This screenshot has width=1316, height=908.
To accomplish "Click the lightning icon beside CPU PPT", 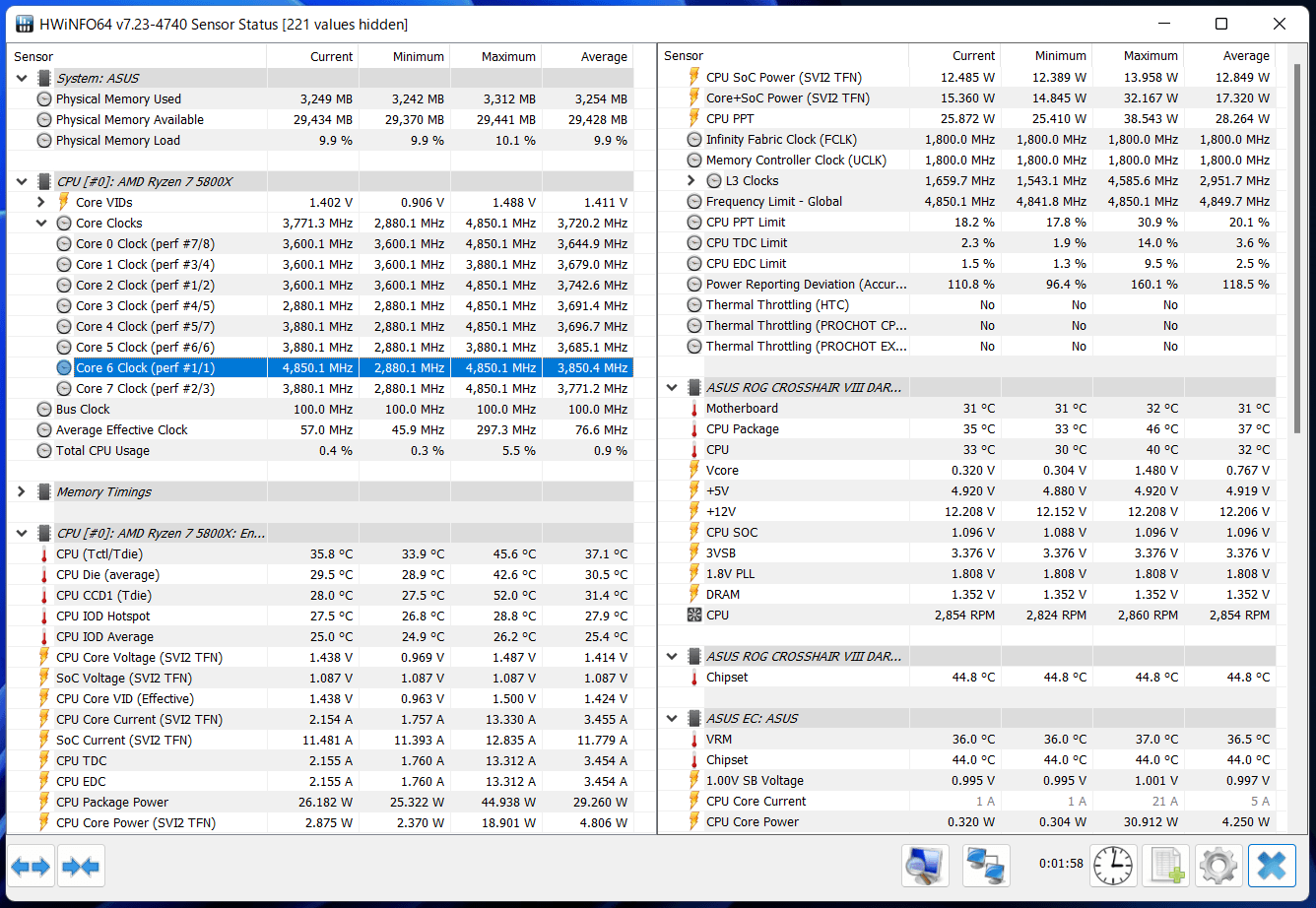I will [x=694, y=118].
